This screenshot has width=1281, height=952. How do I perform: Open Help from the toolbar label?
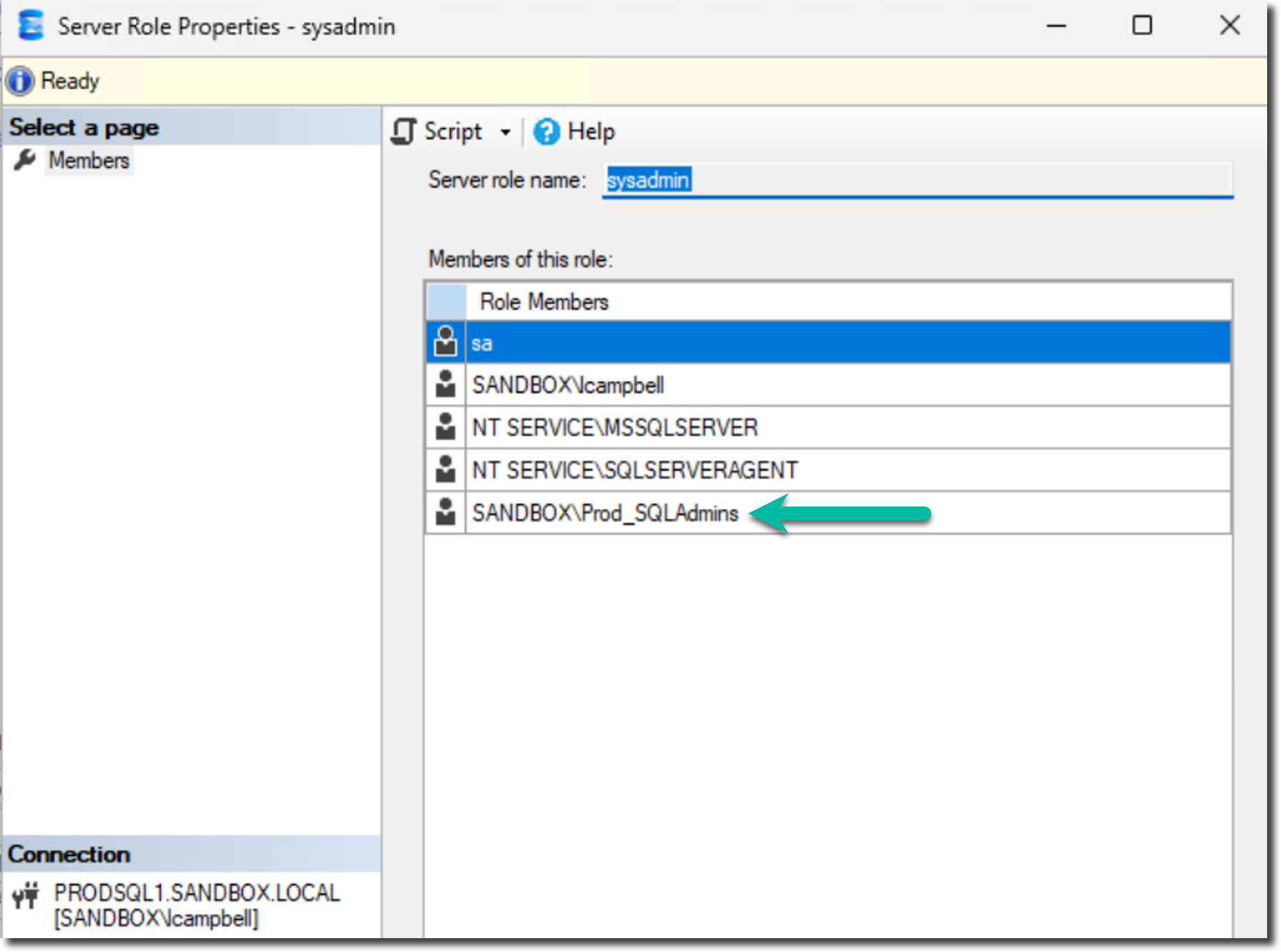click(591, 131)
